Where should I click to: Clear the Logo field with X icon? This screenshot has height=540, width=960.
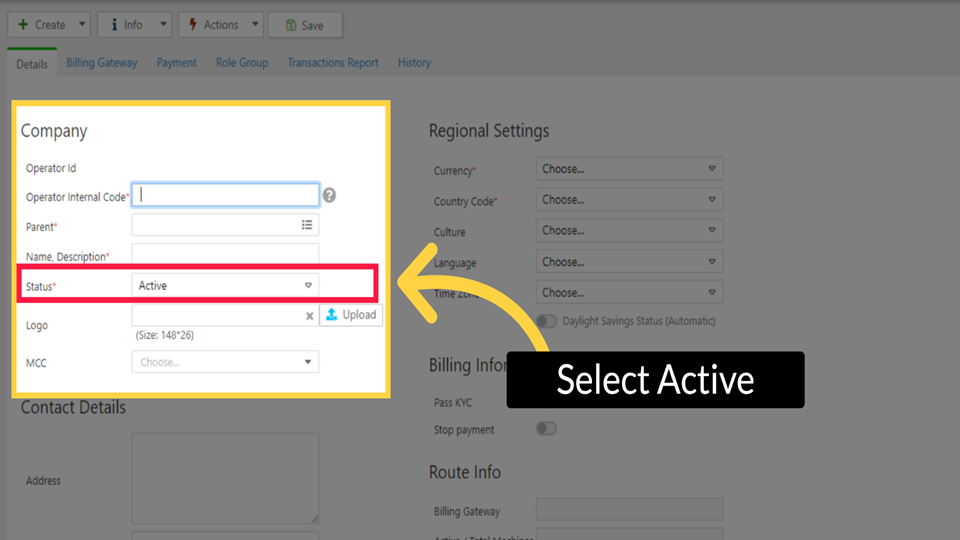click(x=309, y=316)
